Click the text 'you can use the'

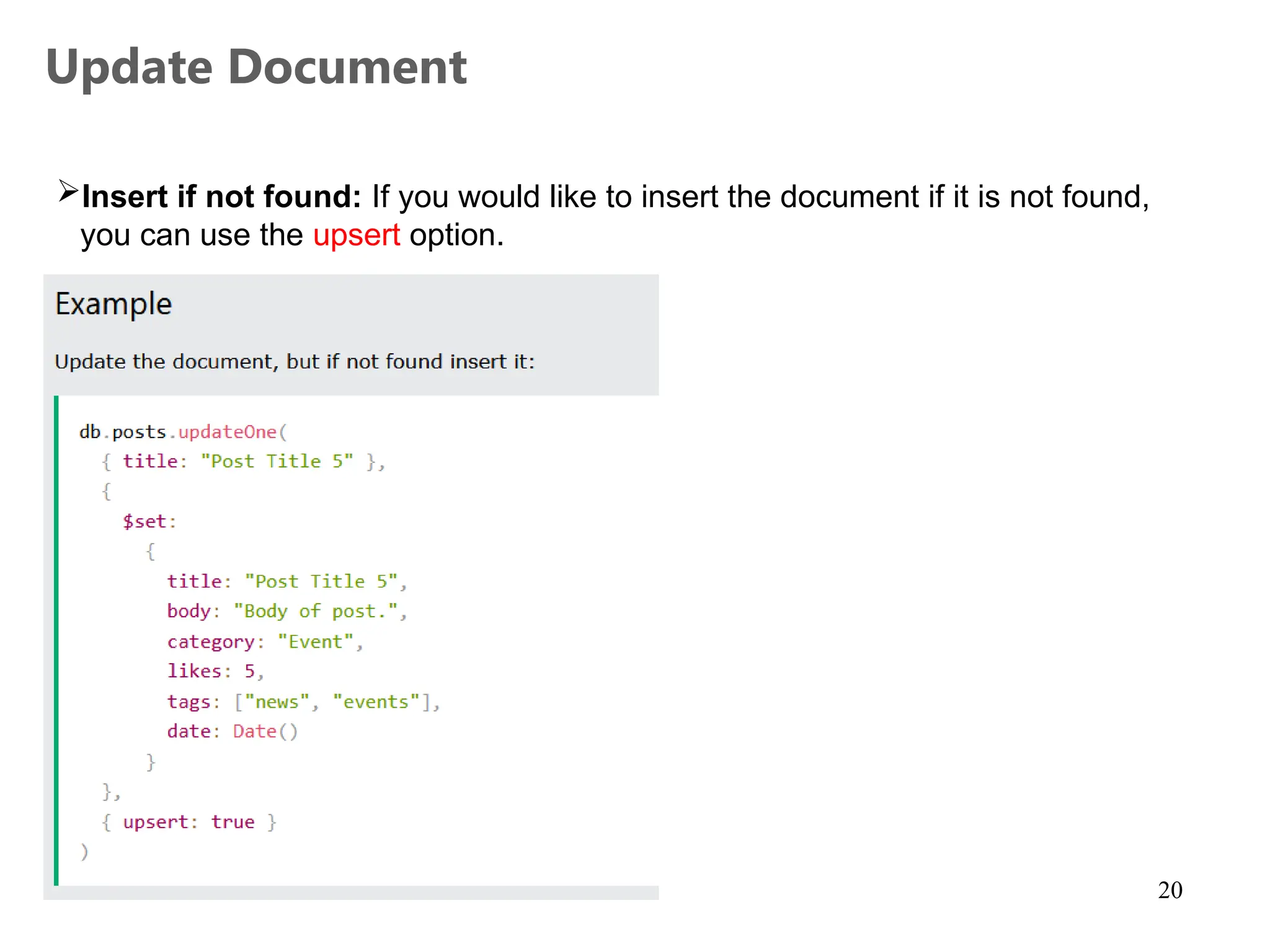pos(192,236)
